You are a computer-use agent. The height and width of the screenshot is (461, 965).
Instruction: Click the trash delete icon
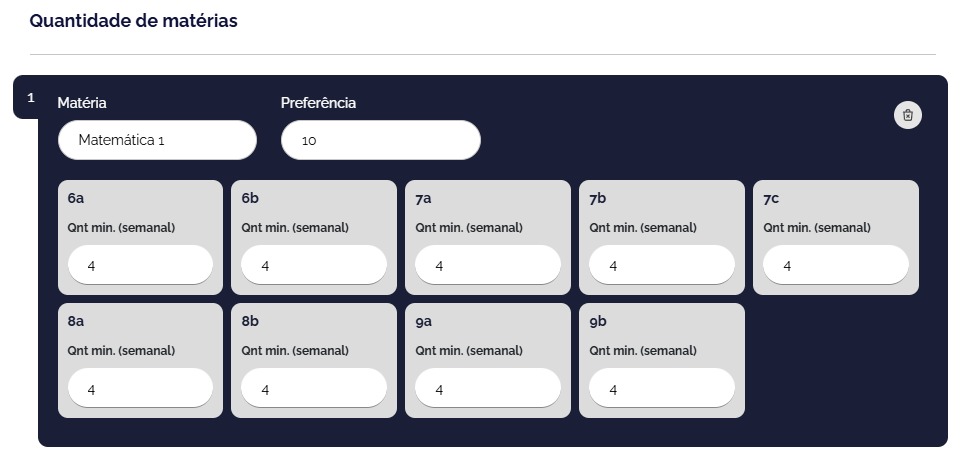pos(908,115)
